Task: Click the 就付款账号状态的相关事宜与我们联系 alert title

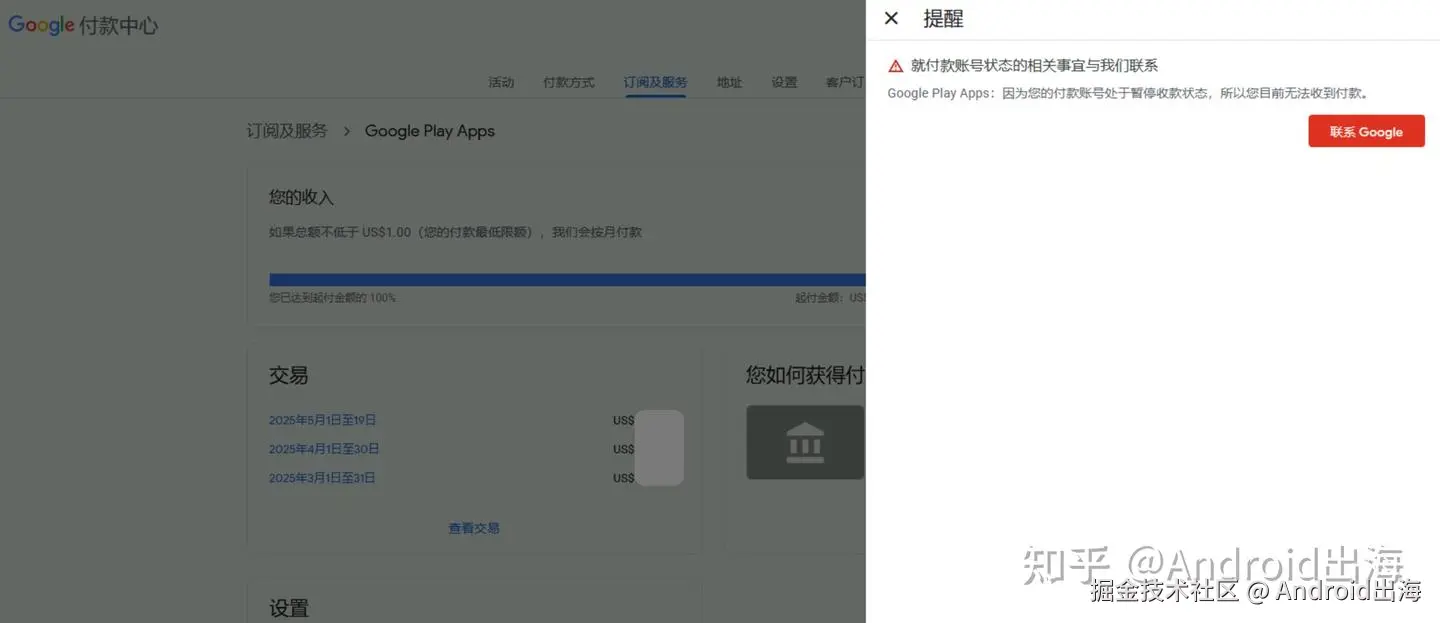Action: (x=1034, y=66)
